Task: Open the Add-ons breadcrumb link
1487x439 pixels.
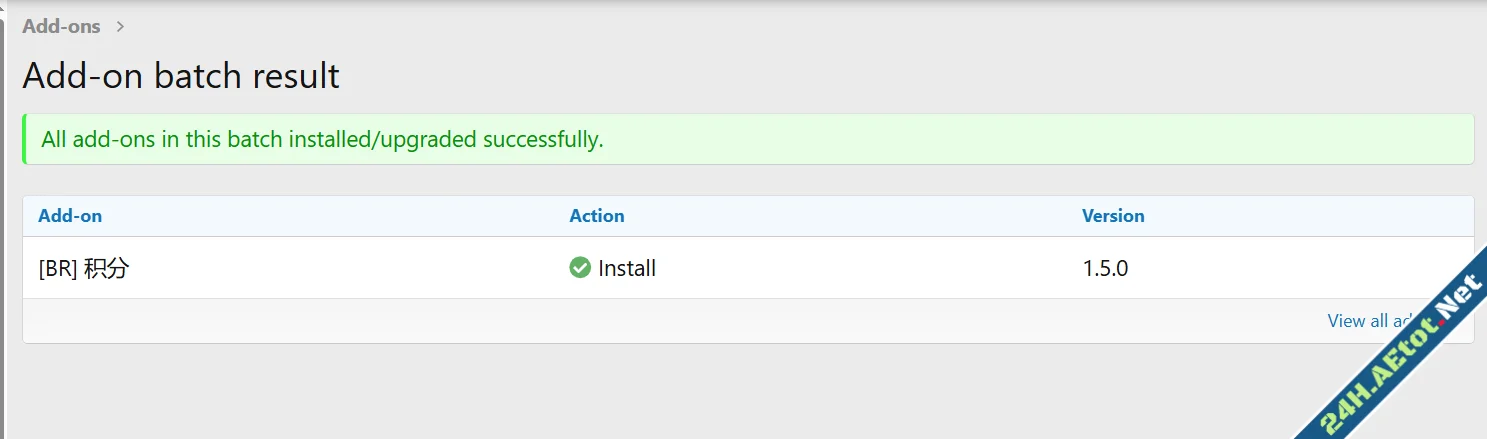Action: 61,27
